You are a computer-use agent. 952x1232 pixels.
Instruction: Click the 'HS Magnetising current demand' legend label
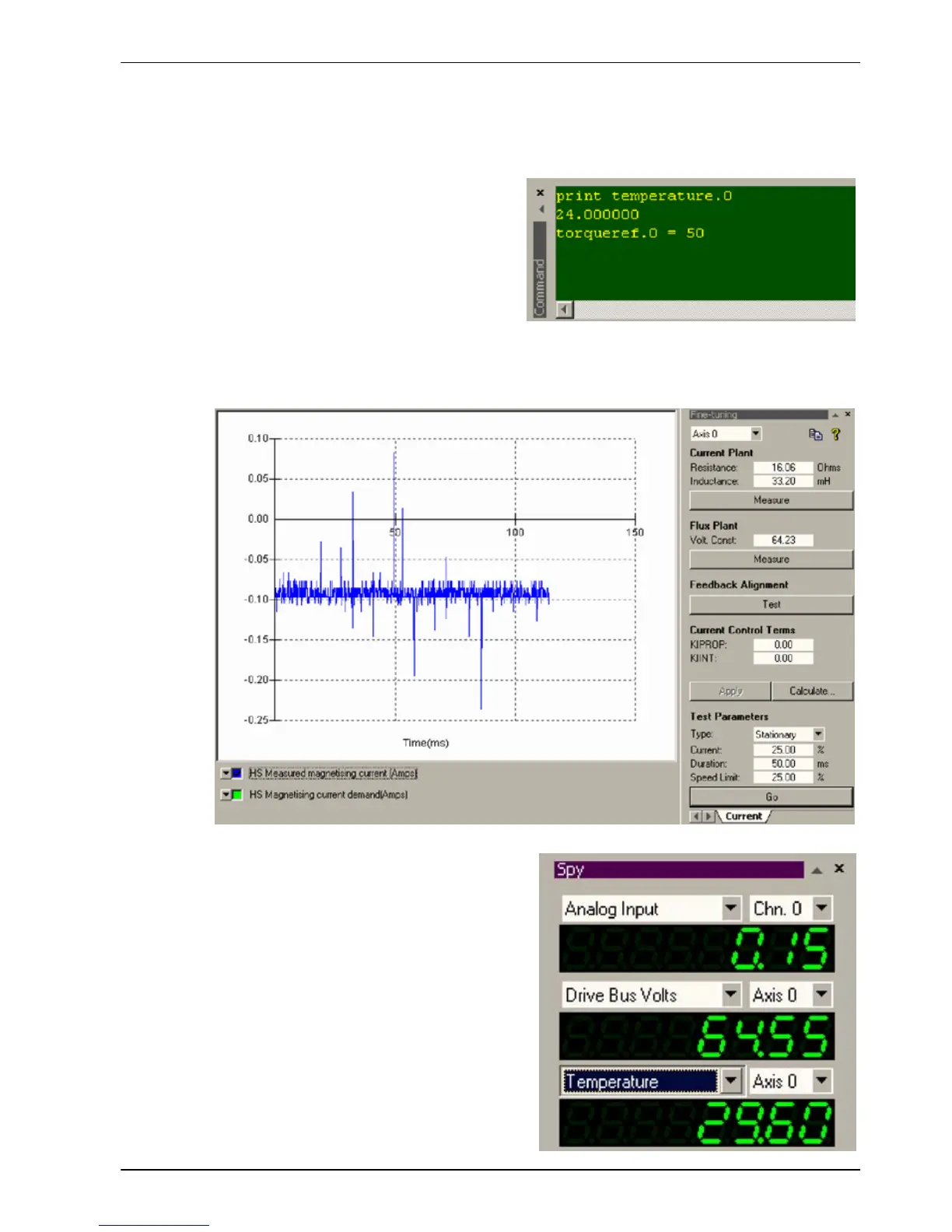(328, 795)
